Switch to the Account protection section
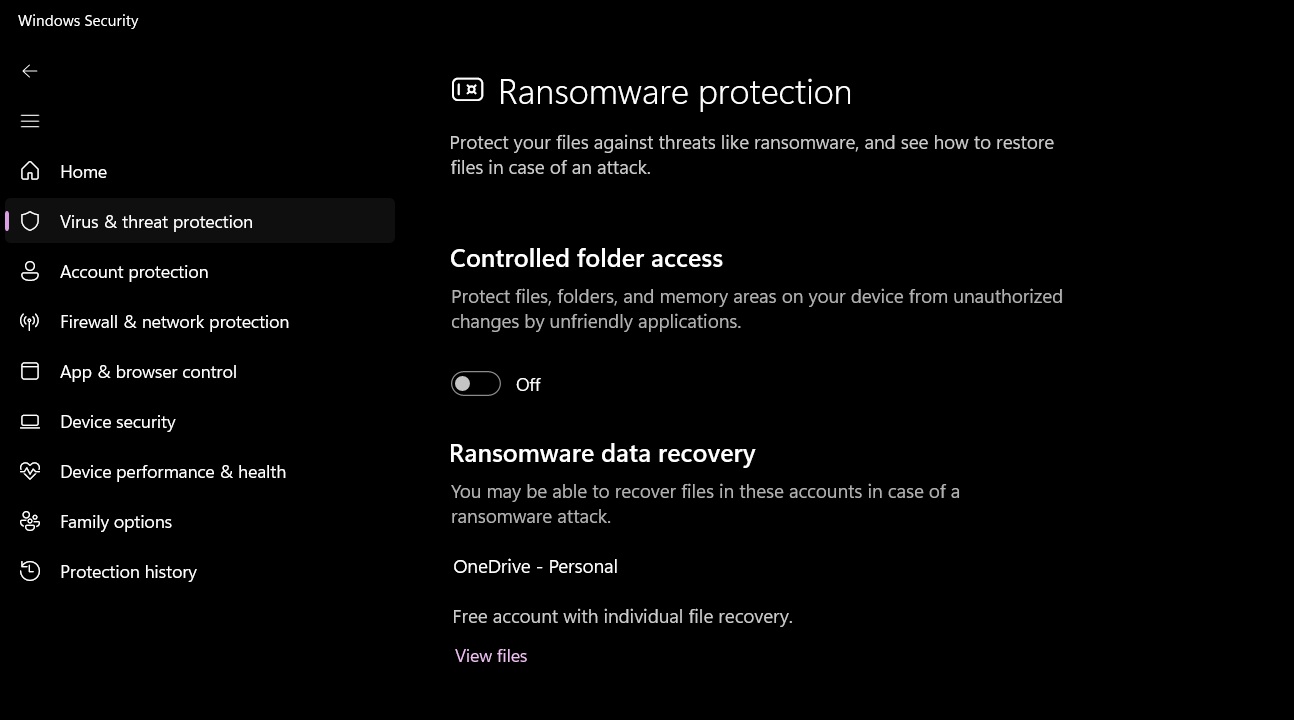Image resolution: width=1294 pixels, height=720 pixels. tap(134, 271)
